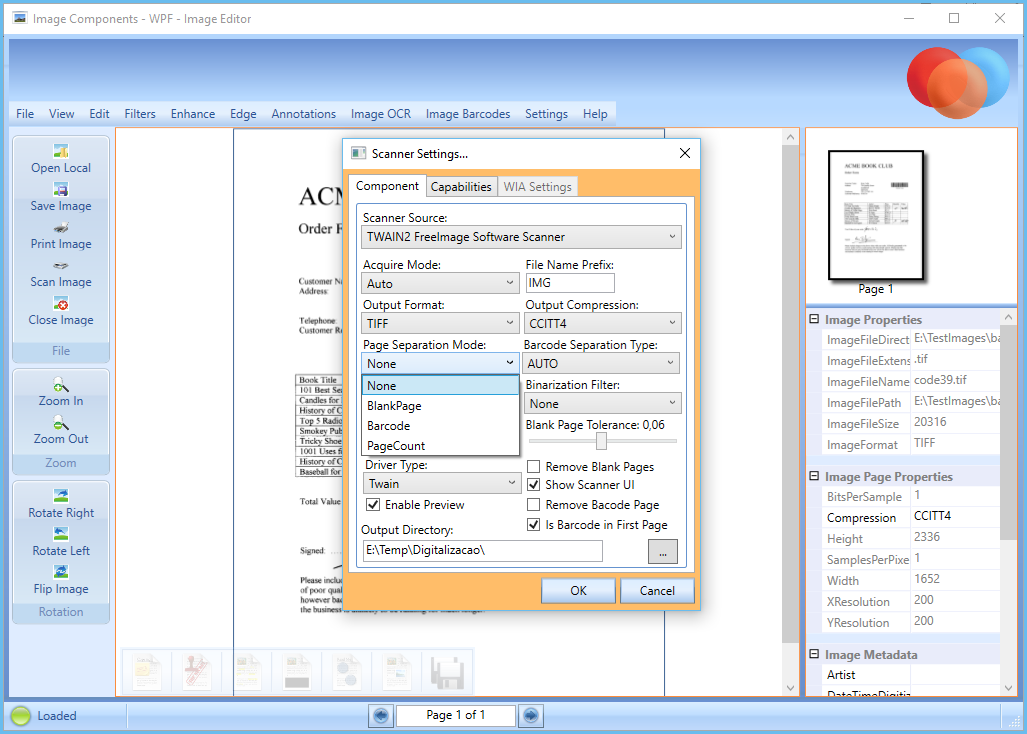Click the Rotate Right icon
This screenshot has height=734, width=1027.
pos(61,496)
